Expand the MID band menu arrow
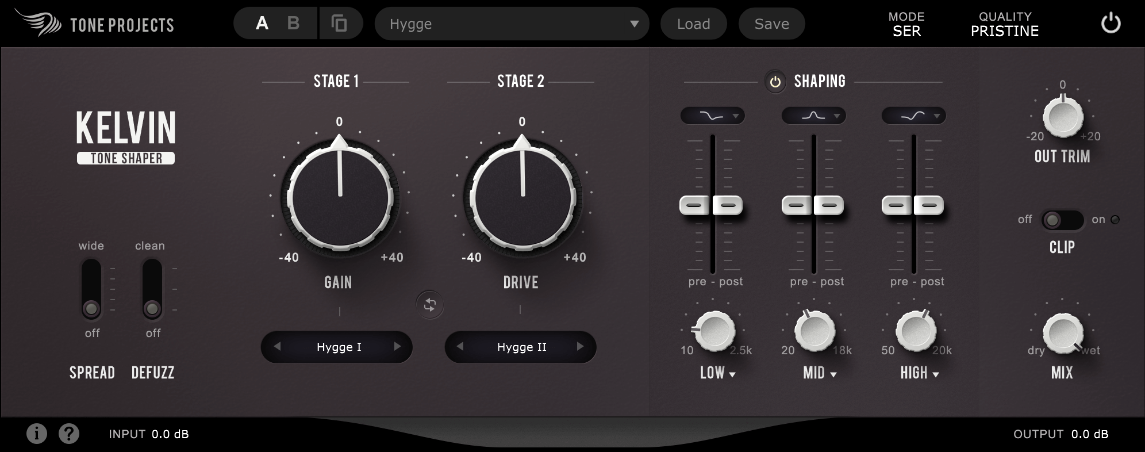The width and height of the screenshot is (1145, 452). point(833,375)
